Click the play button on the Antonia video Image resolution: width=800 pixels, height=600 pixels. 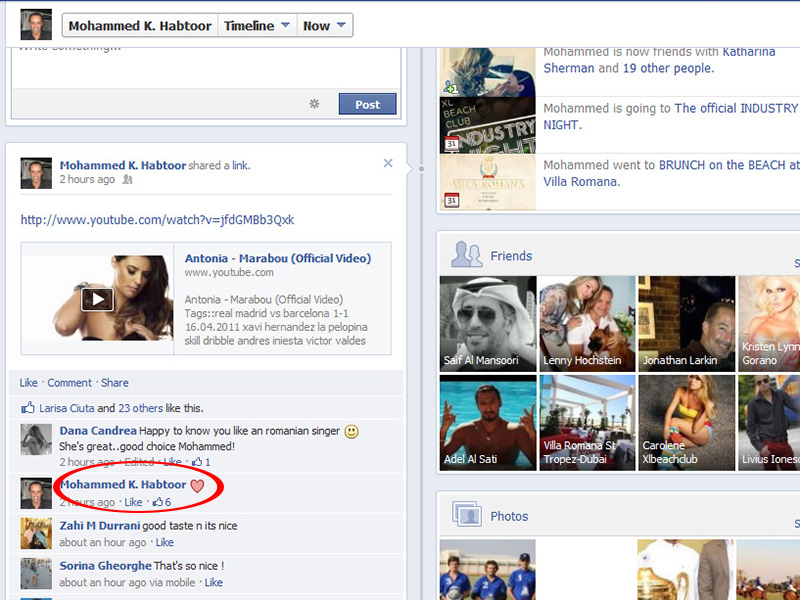click(97, 299)
